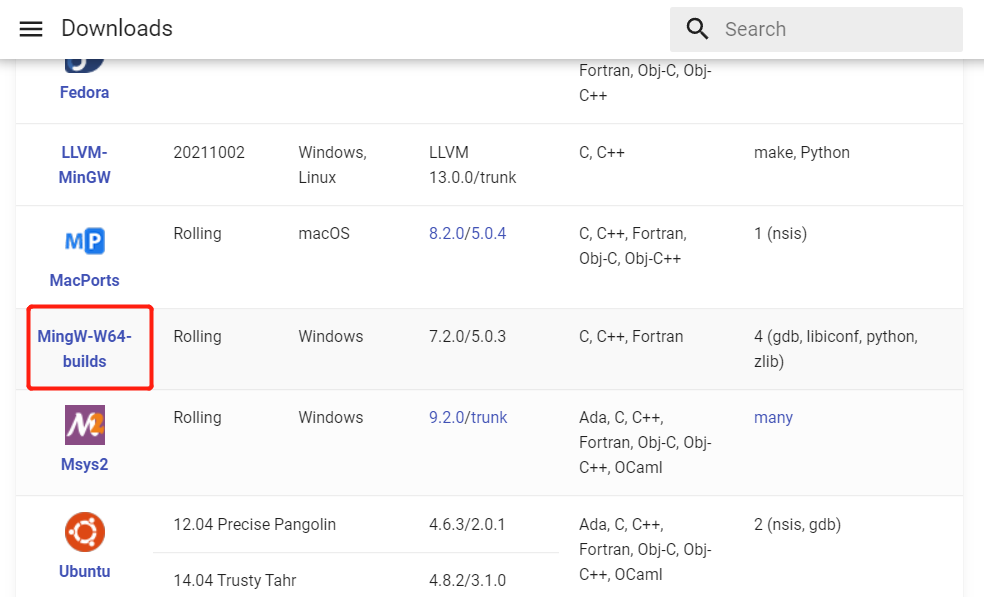
Task: Click the search magnifier icon
Action: [697, 29]
